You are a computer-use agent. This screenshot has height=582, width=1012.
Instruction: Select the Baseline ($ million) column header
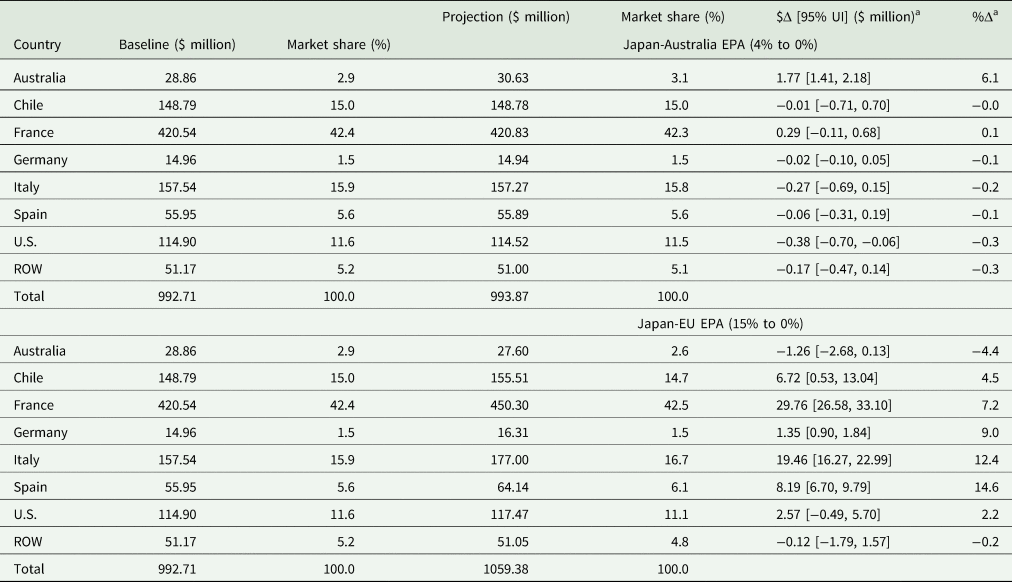click(x=177, y=45)
